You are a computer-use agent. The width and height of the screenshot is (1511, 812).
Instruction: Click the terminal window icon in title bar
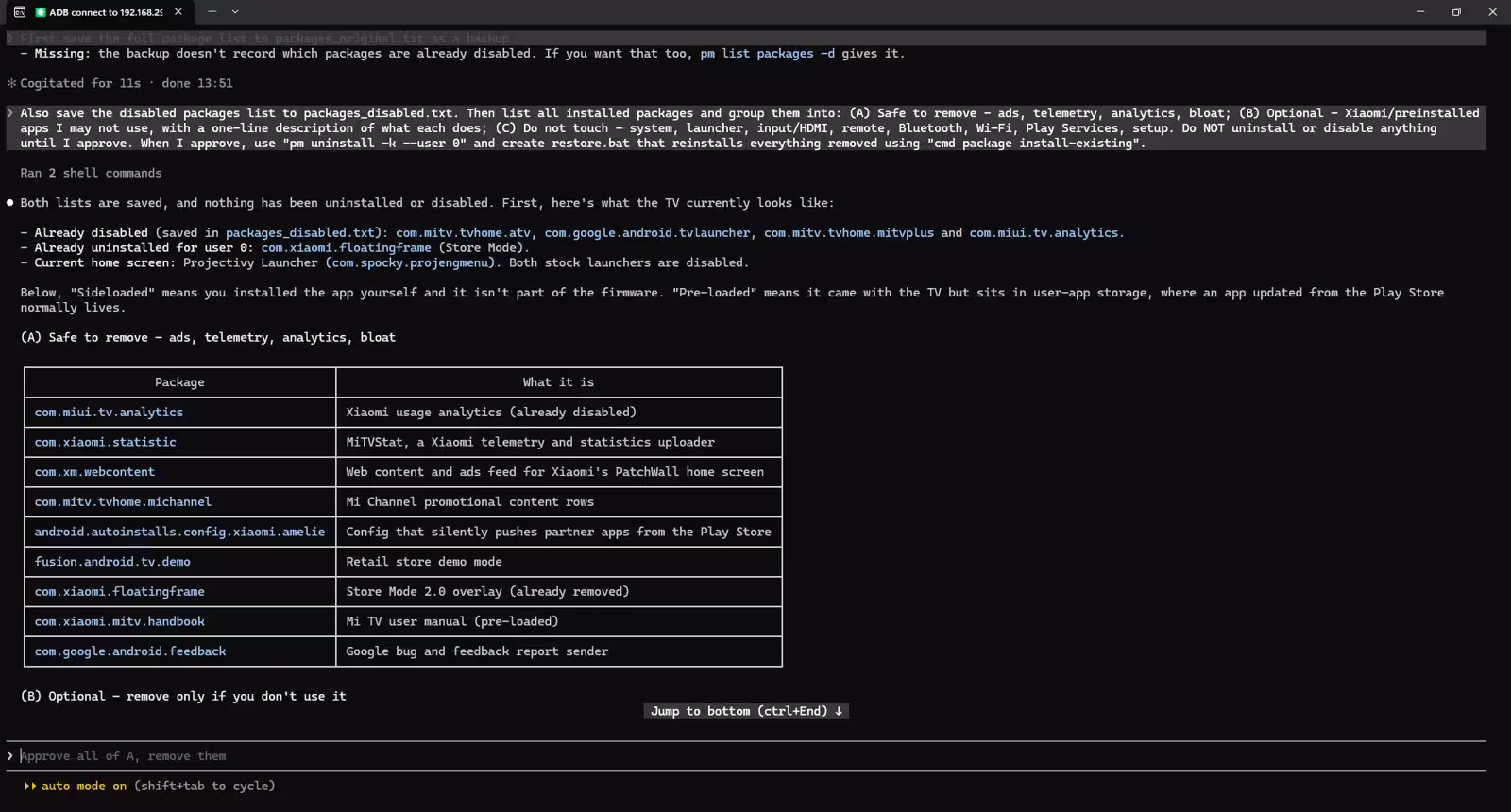(19, 12)
